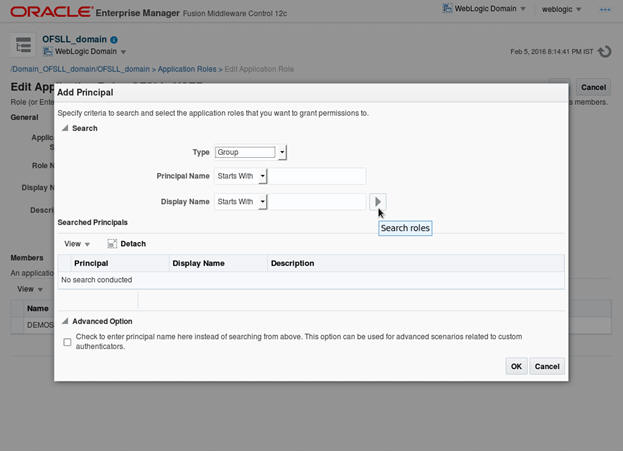Click Cancel on Edit Application Role page
Viewport: 623px width, 452px height.
click(593, 87)
